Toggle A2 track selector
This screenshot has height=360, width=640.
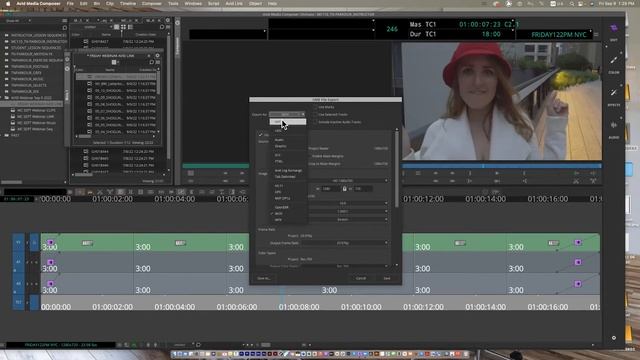[x=18, y=284]
